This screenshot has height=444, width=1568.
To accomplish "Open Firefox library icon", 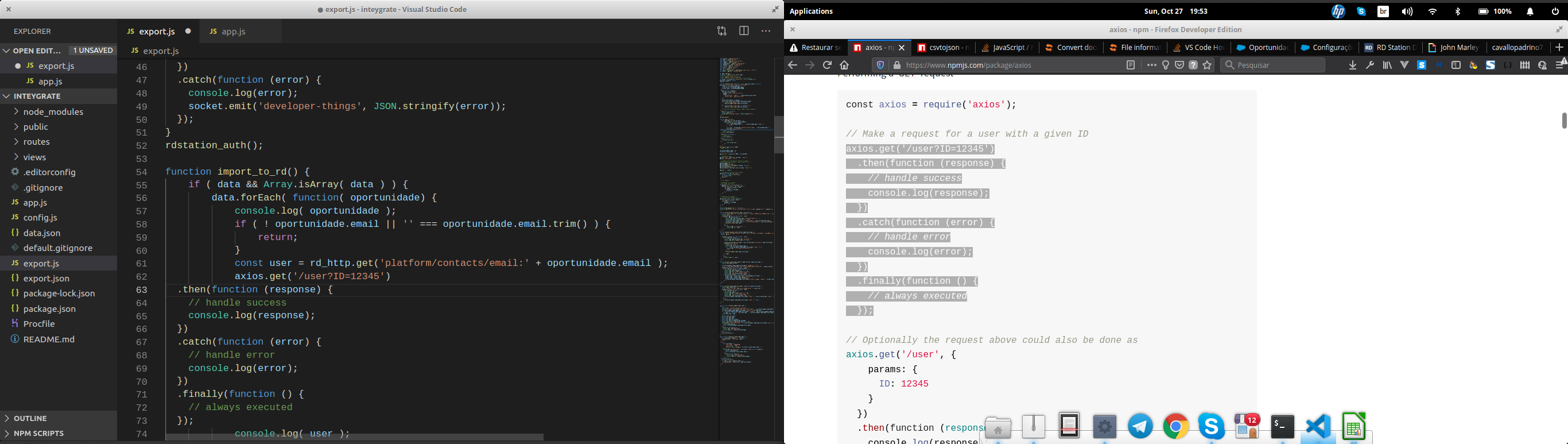I will point(1387,65).
